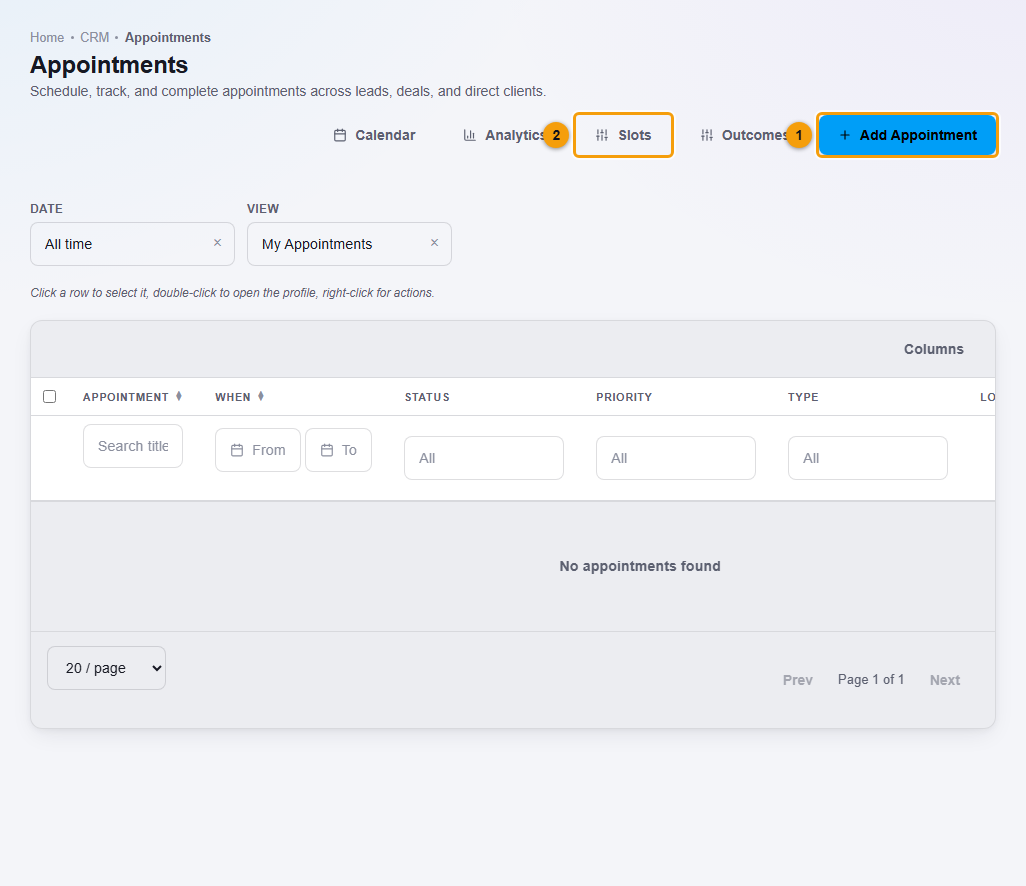Clear the All time date filter
The image size is (1026, 886).
(217, 243)
